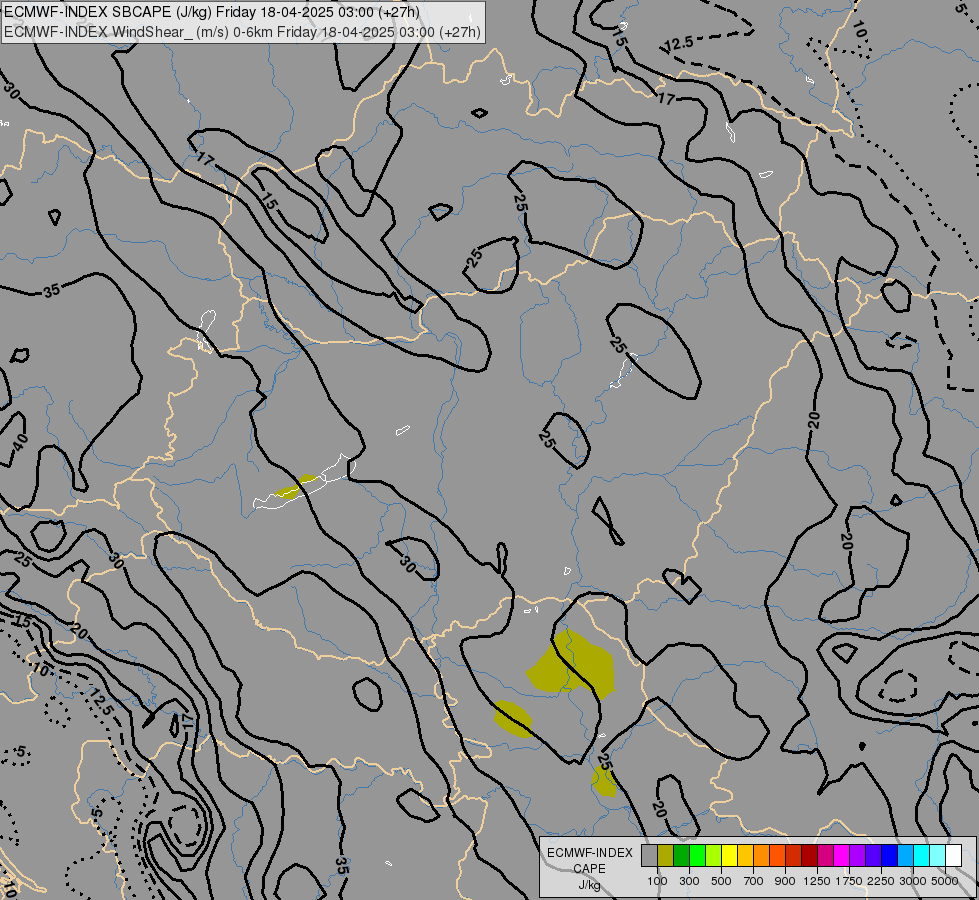Select the 500 legend value label
The image size is (979, 900).
pos(721,881)
